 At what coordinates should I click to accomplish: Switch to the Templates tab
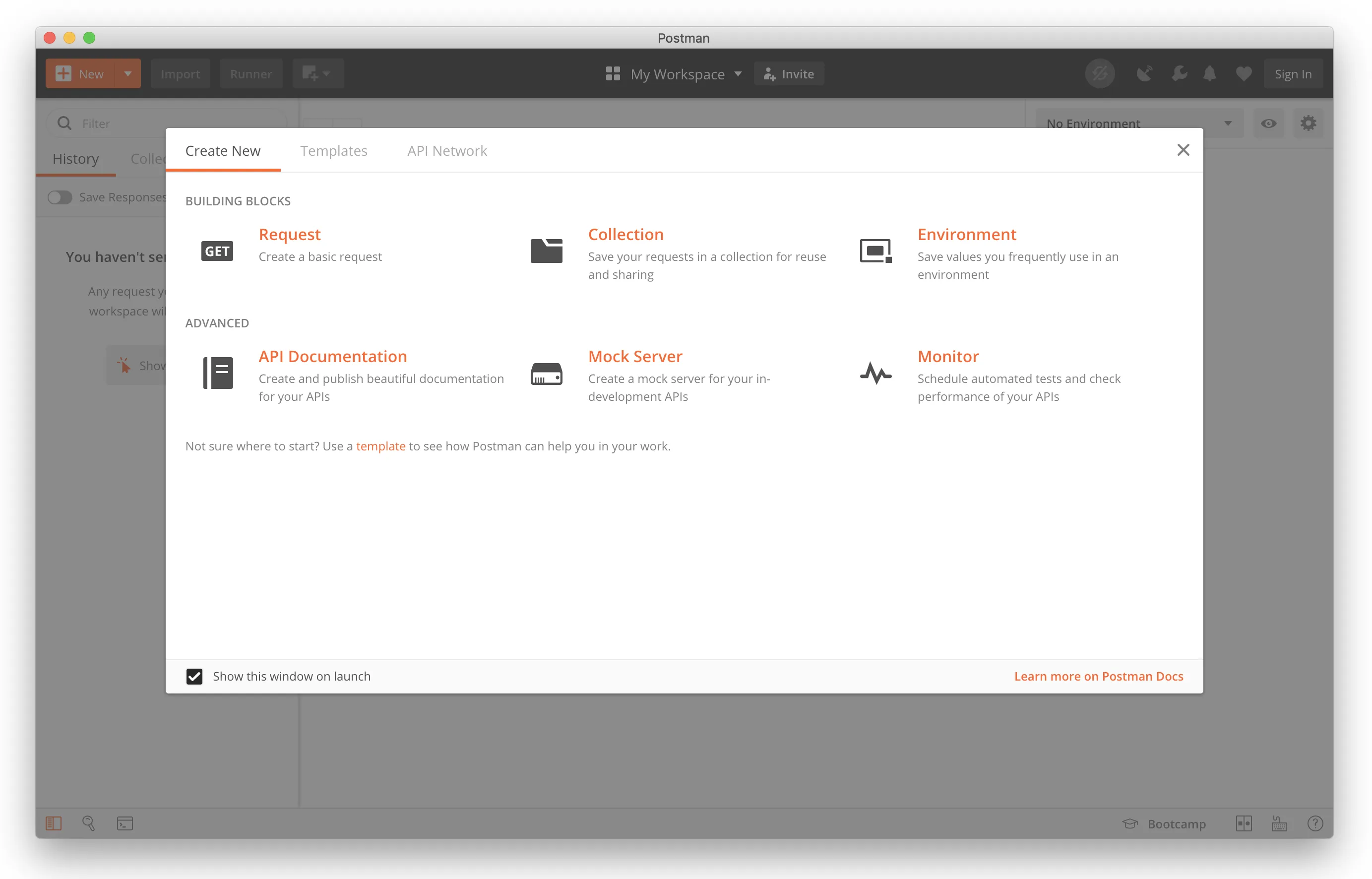click(x=333, y=151)
